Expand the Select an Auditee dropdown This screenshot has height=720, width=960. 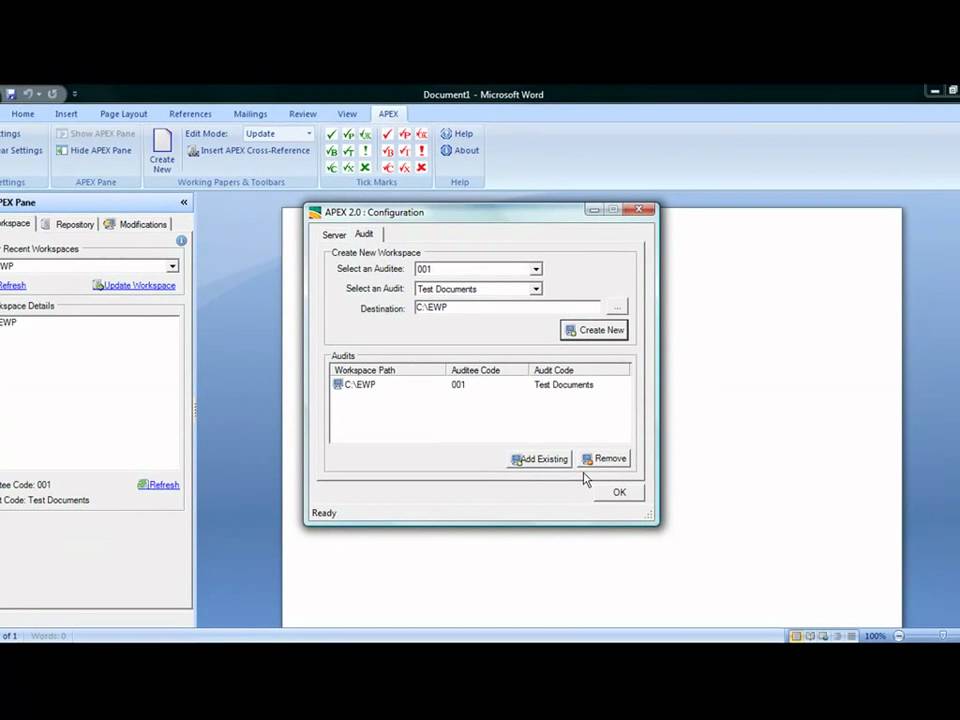[536, 269]
